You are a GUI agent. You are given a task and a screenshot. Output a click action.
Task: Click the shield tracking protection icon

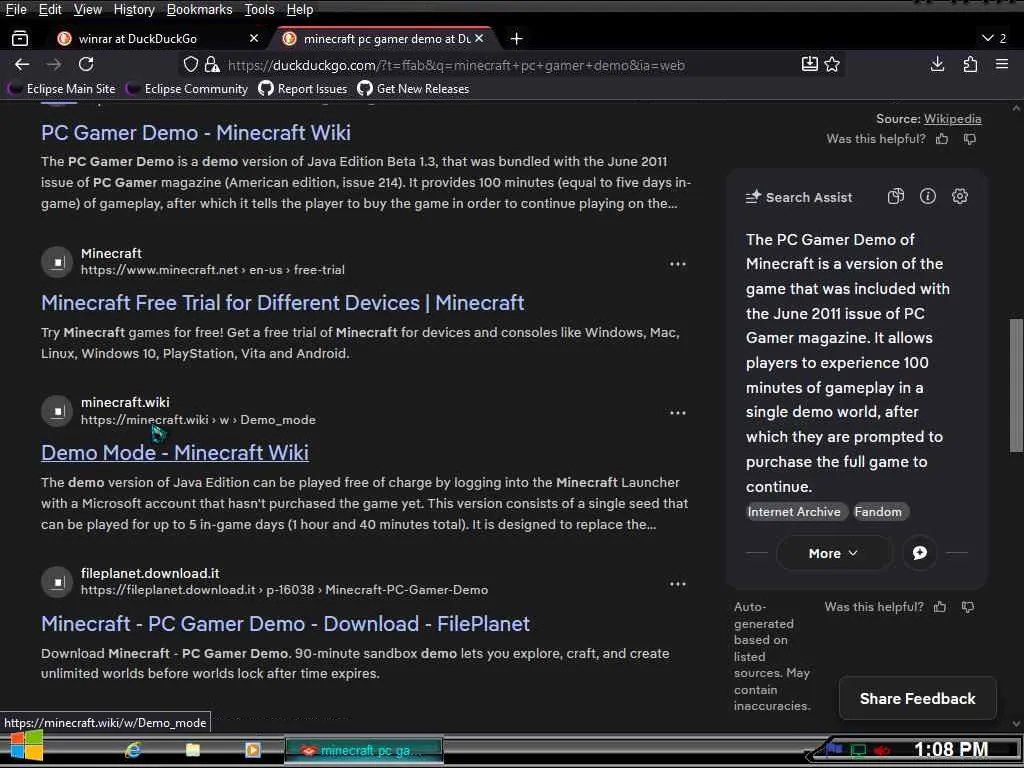click(x=191, y=65)
